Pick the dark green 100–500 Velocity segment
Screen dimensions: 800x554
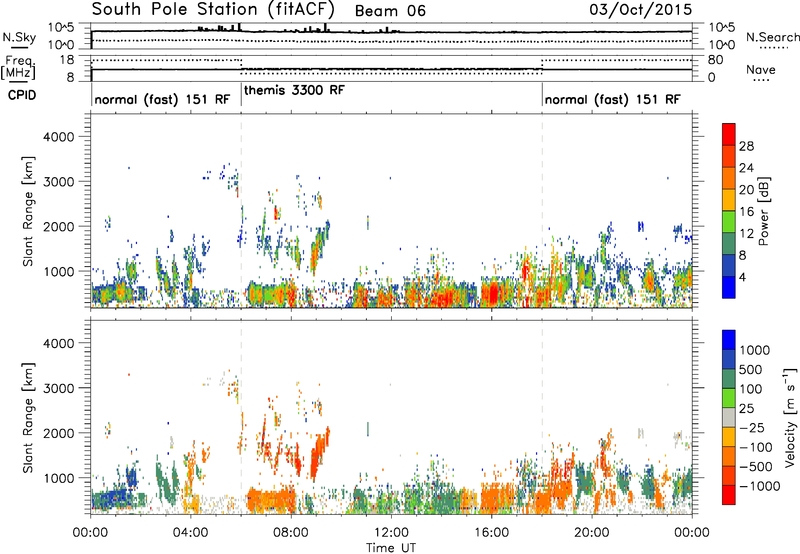(x=729, y=379)
